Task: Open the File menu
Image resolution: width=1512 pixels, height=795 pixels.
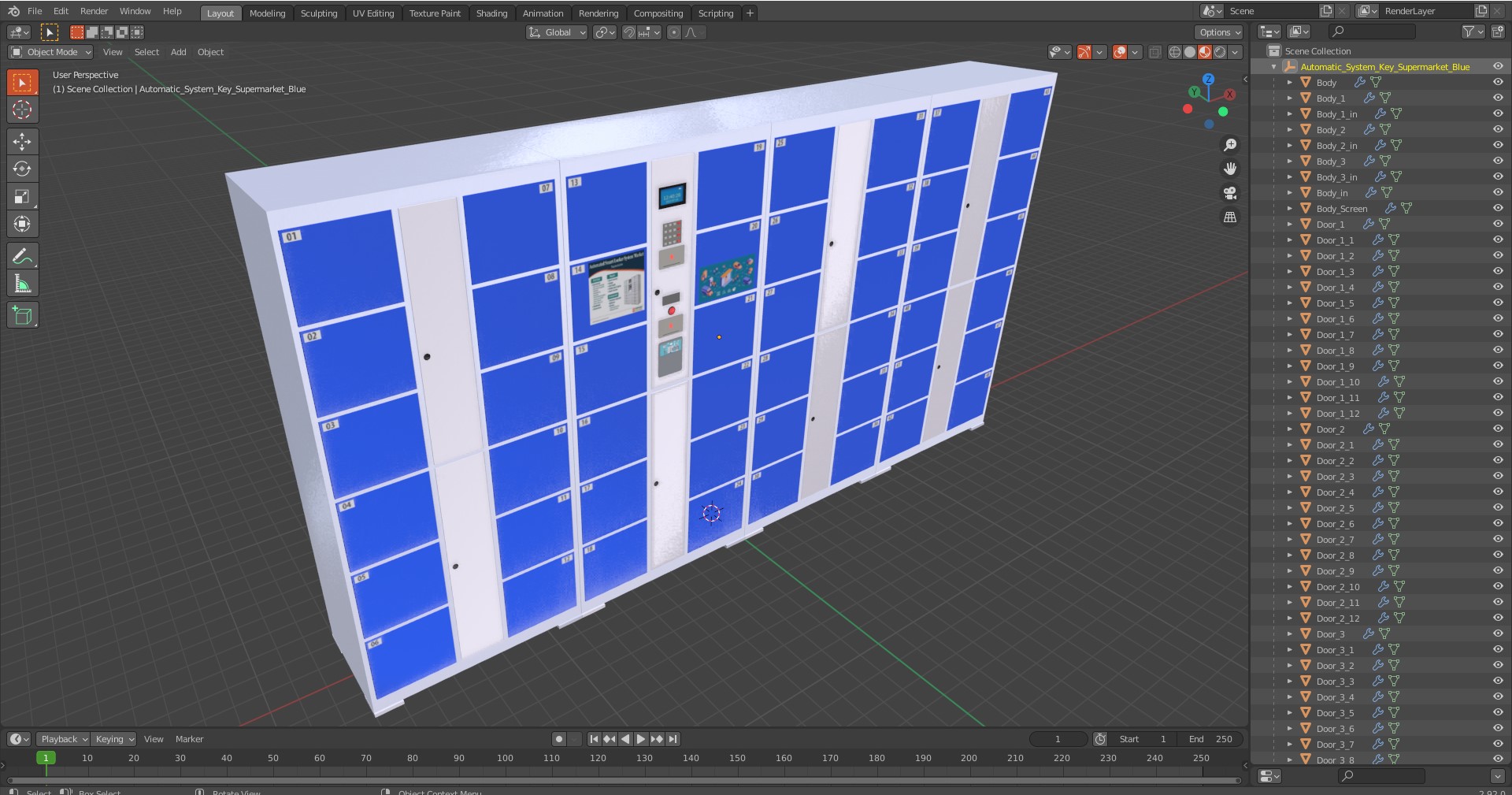Action: point(35,11)
